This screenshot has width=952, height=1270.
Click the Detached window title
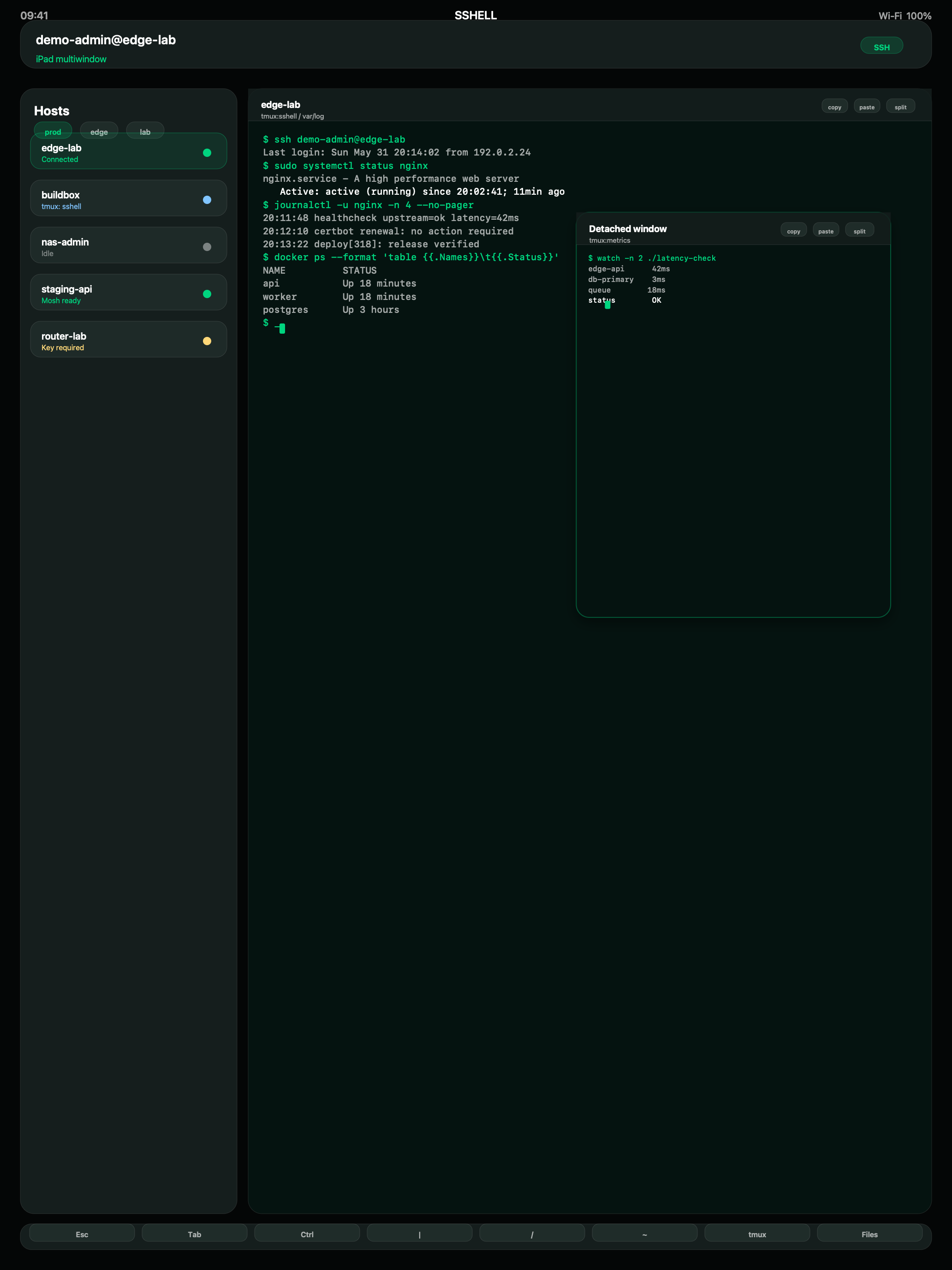click(627, 228)
